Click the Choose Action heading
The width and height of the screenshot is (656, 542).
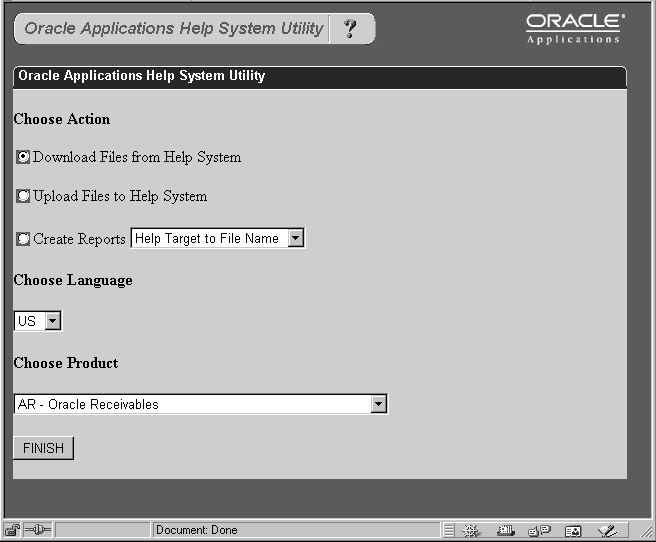[x=62, y=119]
